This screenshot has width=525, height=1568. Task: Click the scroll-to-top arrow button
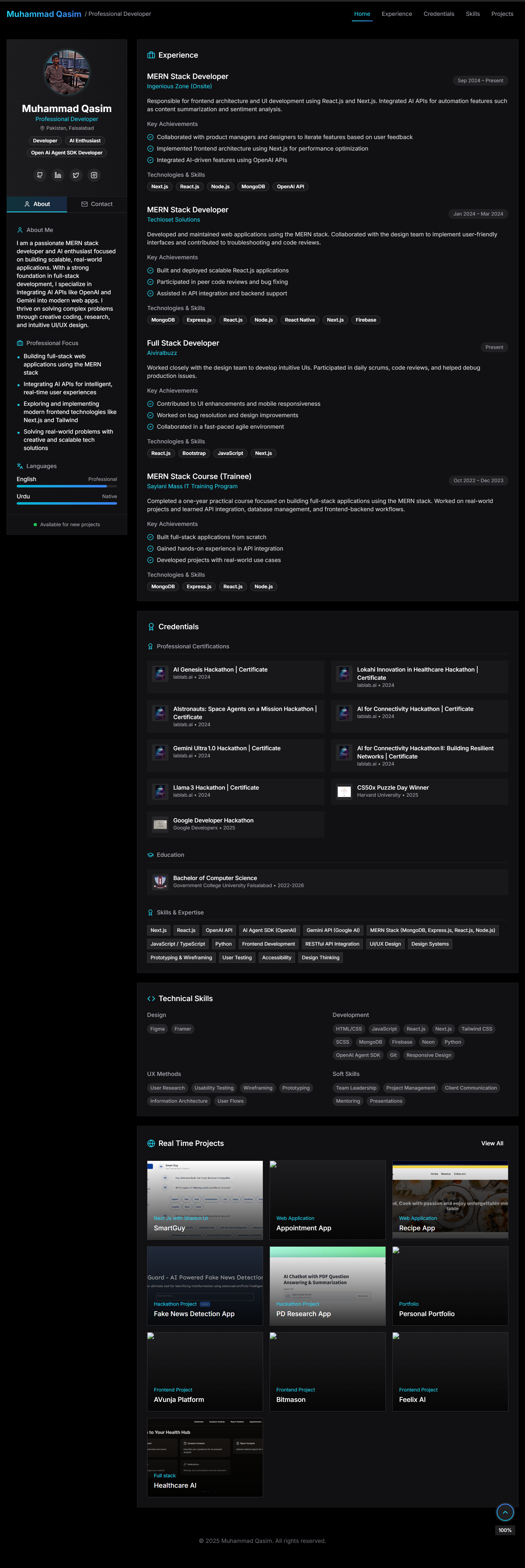pos(505,1512)
